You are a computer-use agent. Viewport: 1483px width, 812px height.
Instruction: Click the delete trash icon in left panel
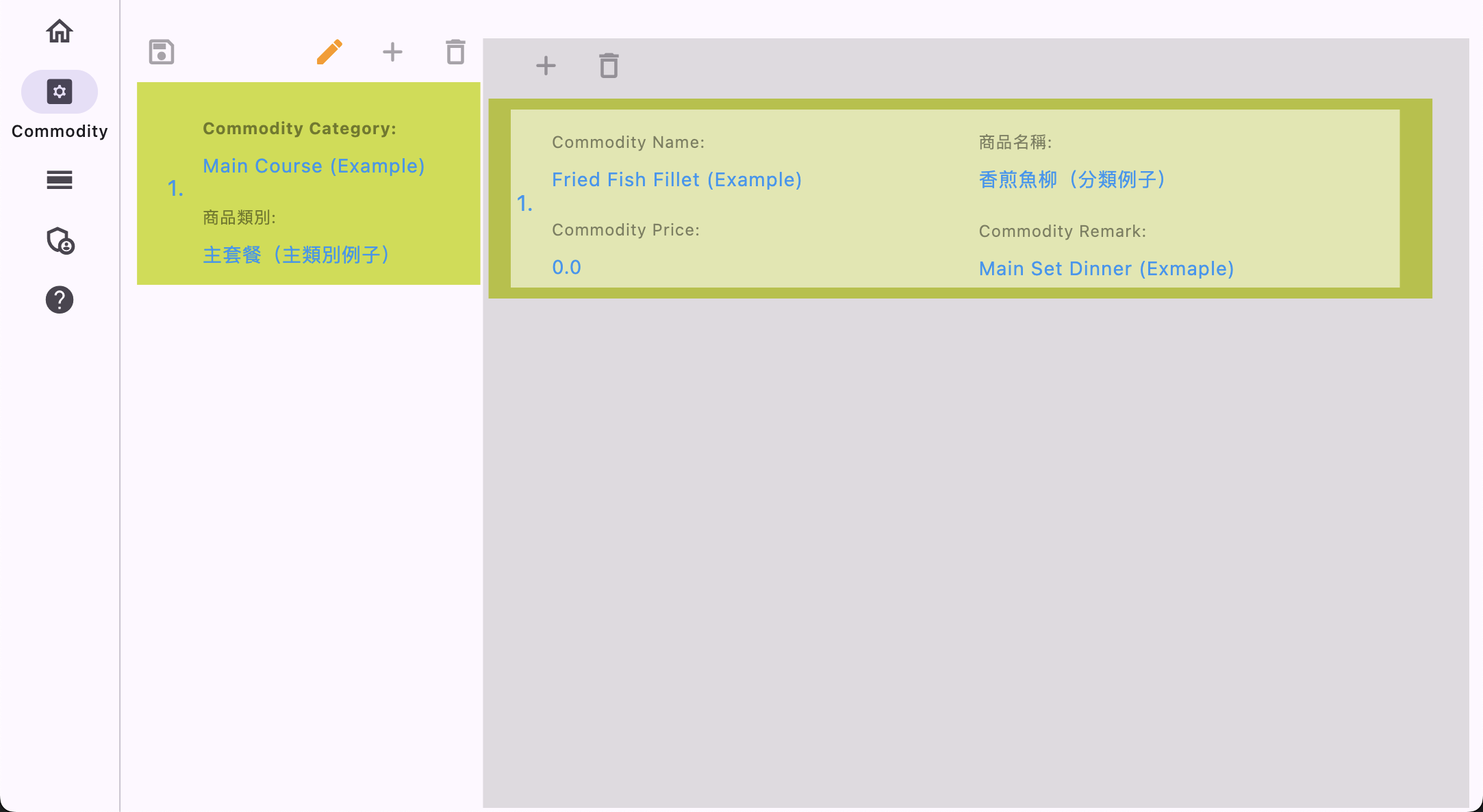pos(456,51)
